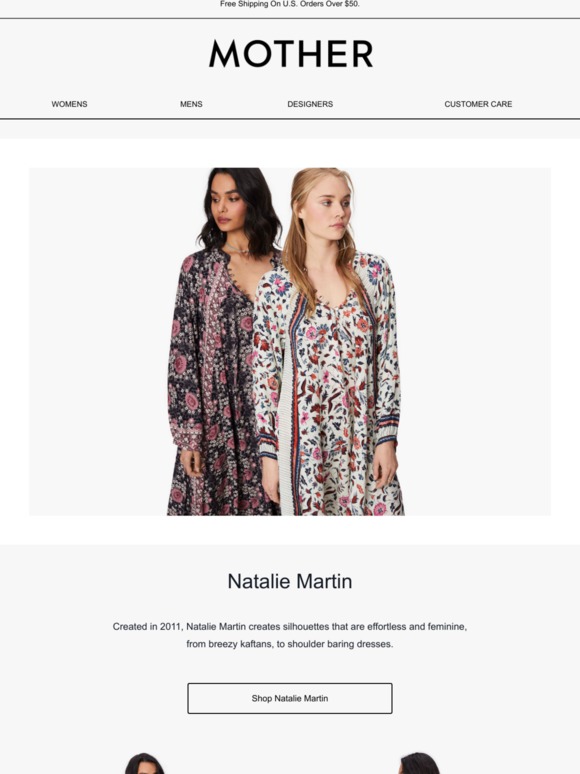Click the 'Created in 2011' description line
This screenshot has width=580, height=774.
click(x=290, y=626)
